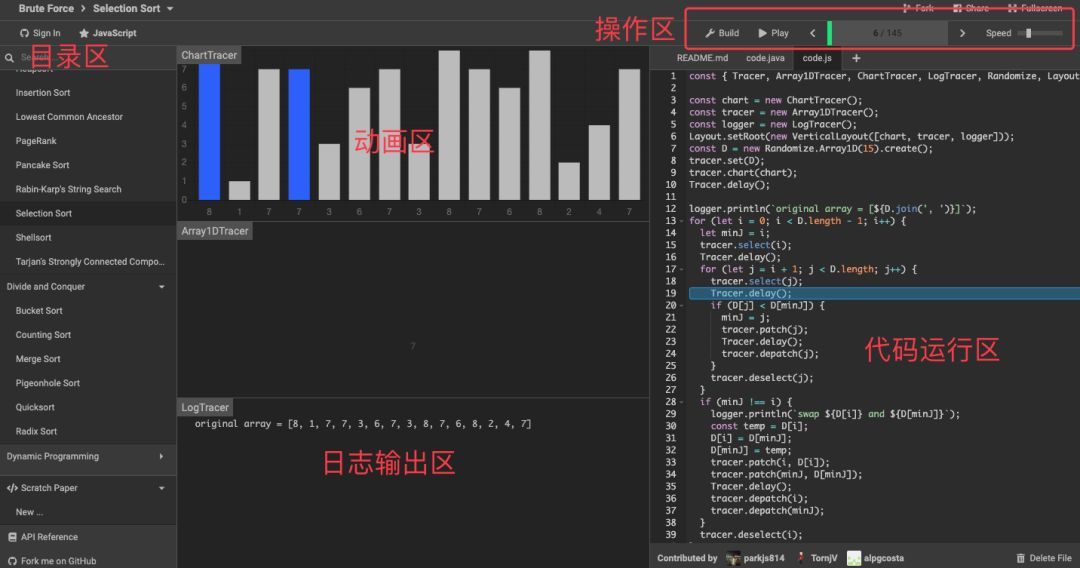Image resolution: width=1080 pixels, height=568 pixels.
Task: Fold the if block at line 28
Action: click(x=682, y=401)
